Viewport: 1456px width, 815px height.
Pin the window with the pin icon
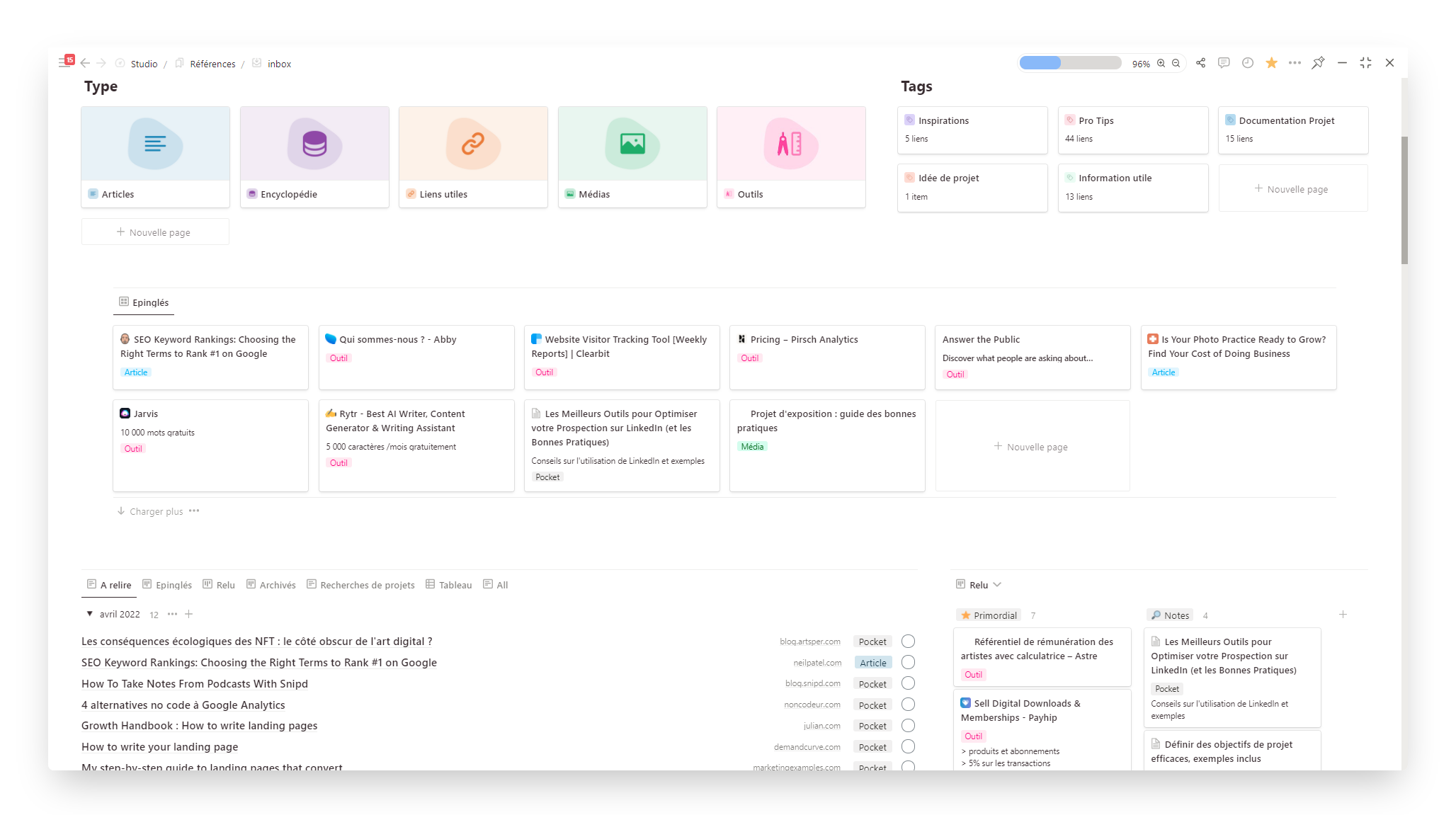[1318, 63]
